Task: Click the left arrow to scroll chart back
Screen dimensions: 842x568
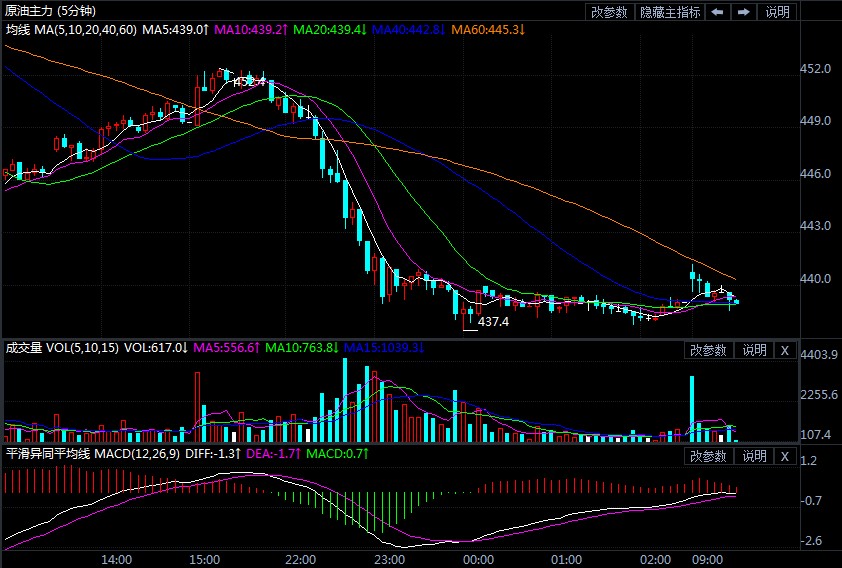Action: tap(718, 12)
